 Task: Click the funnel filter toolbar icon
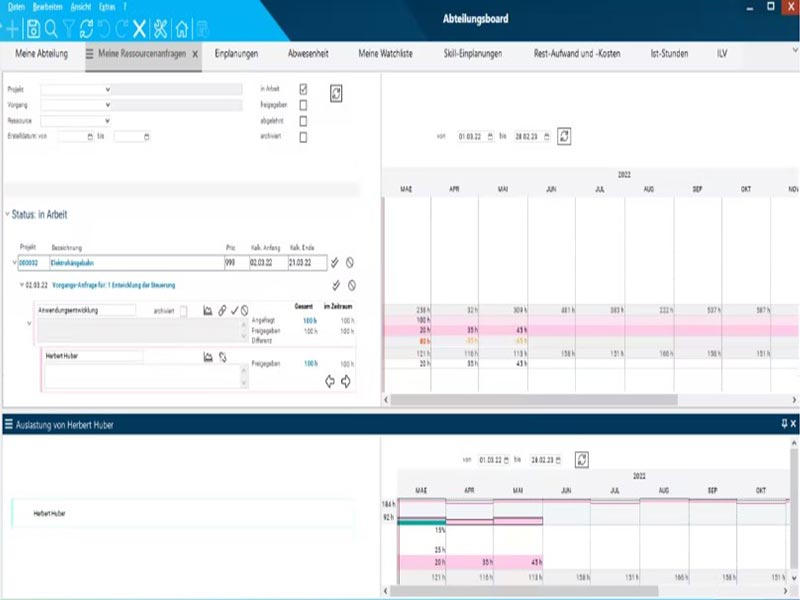pyautogui.click(x=69, y=29)
